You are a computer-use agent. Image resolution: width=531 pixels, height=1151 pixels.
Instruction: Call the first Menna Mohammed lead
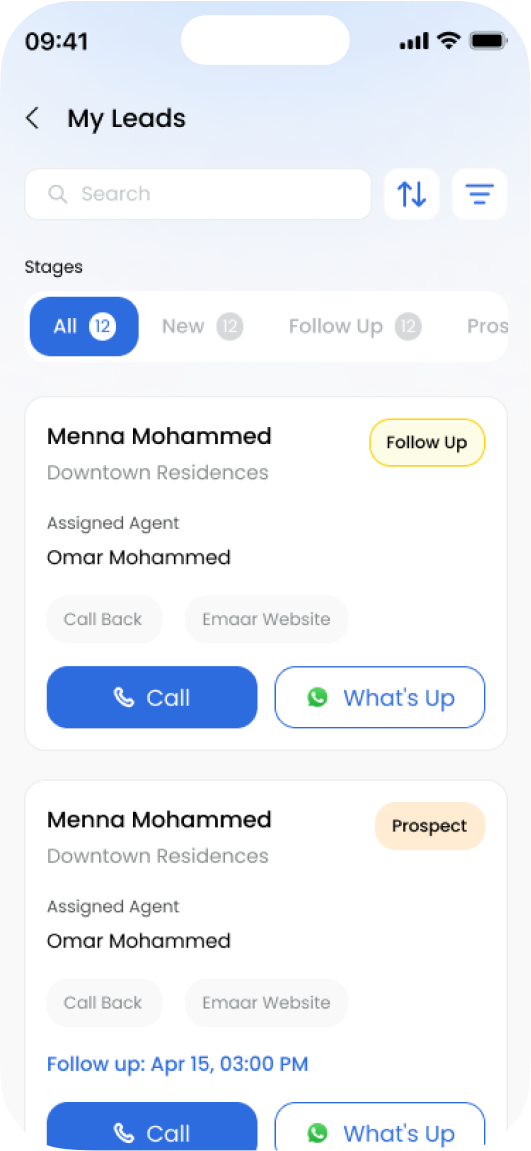(x=152, y=697)
